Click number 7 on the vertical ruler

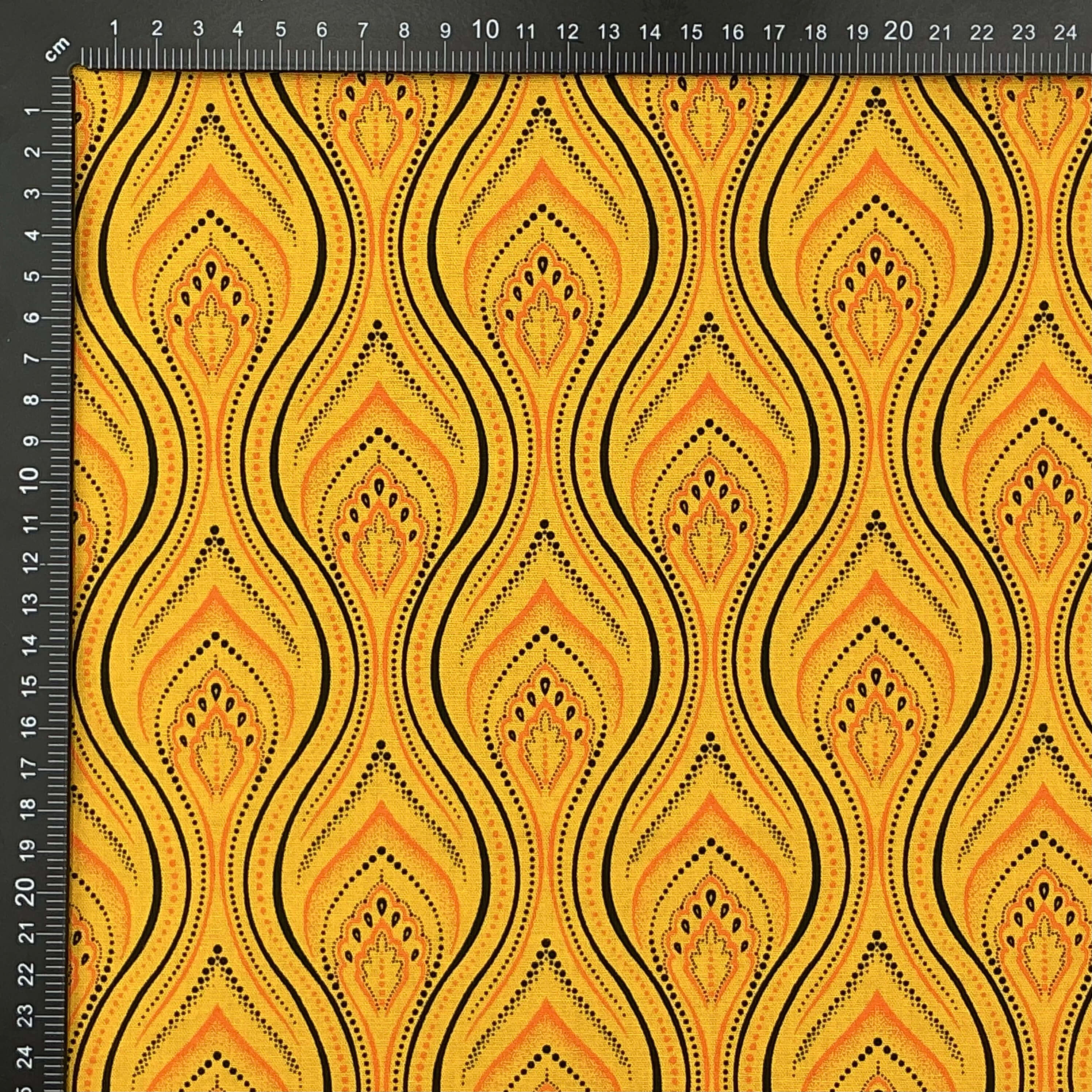pyautogui.click(x=33, y=359)
